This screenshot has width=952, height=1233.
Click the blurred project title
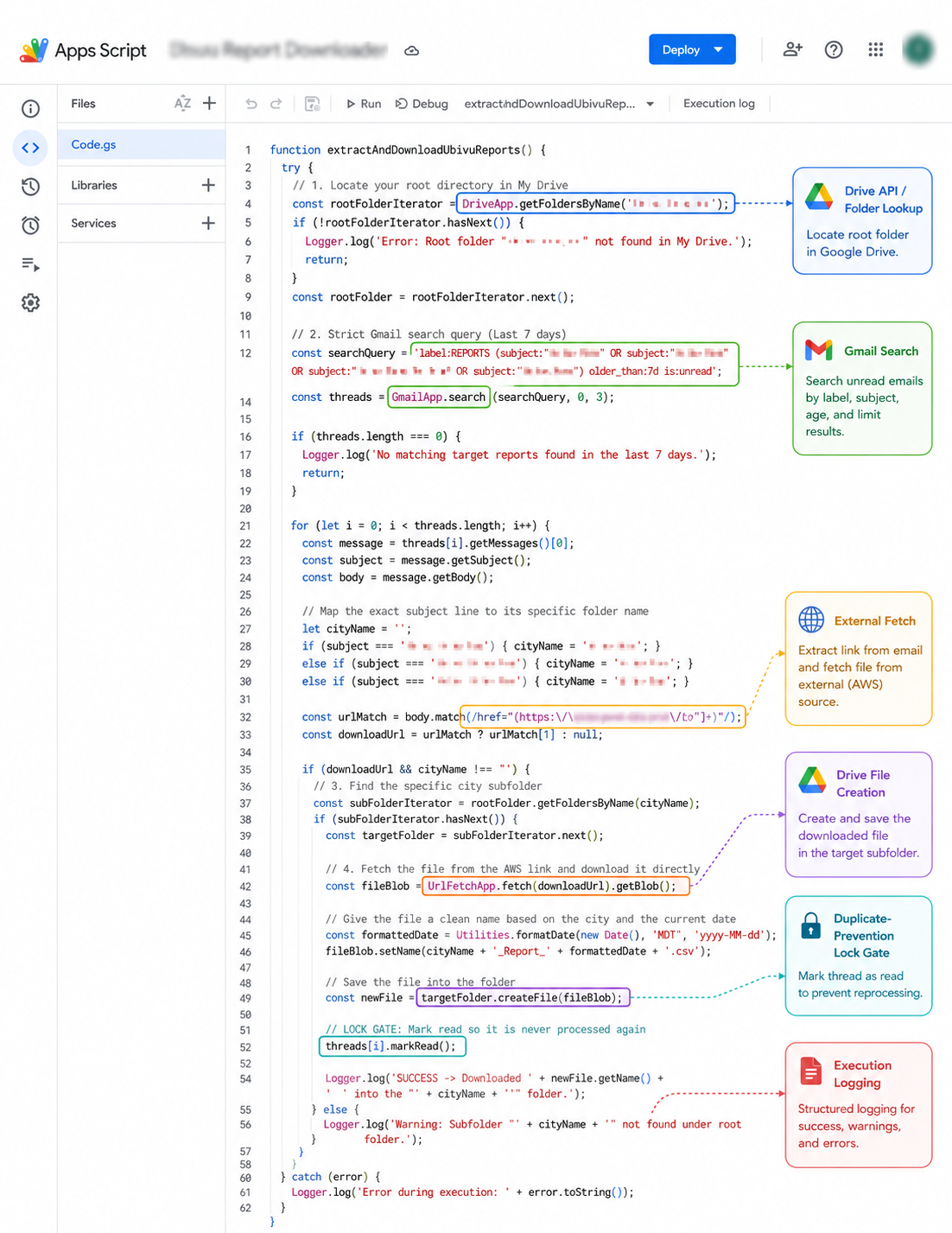(278, 50)
